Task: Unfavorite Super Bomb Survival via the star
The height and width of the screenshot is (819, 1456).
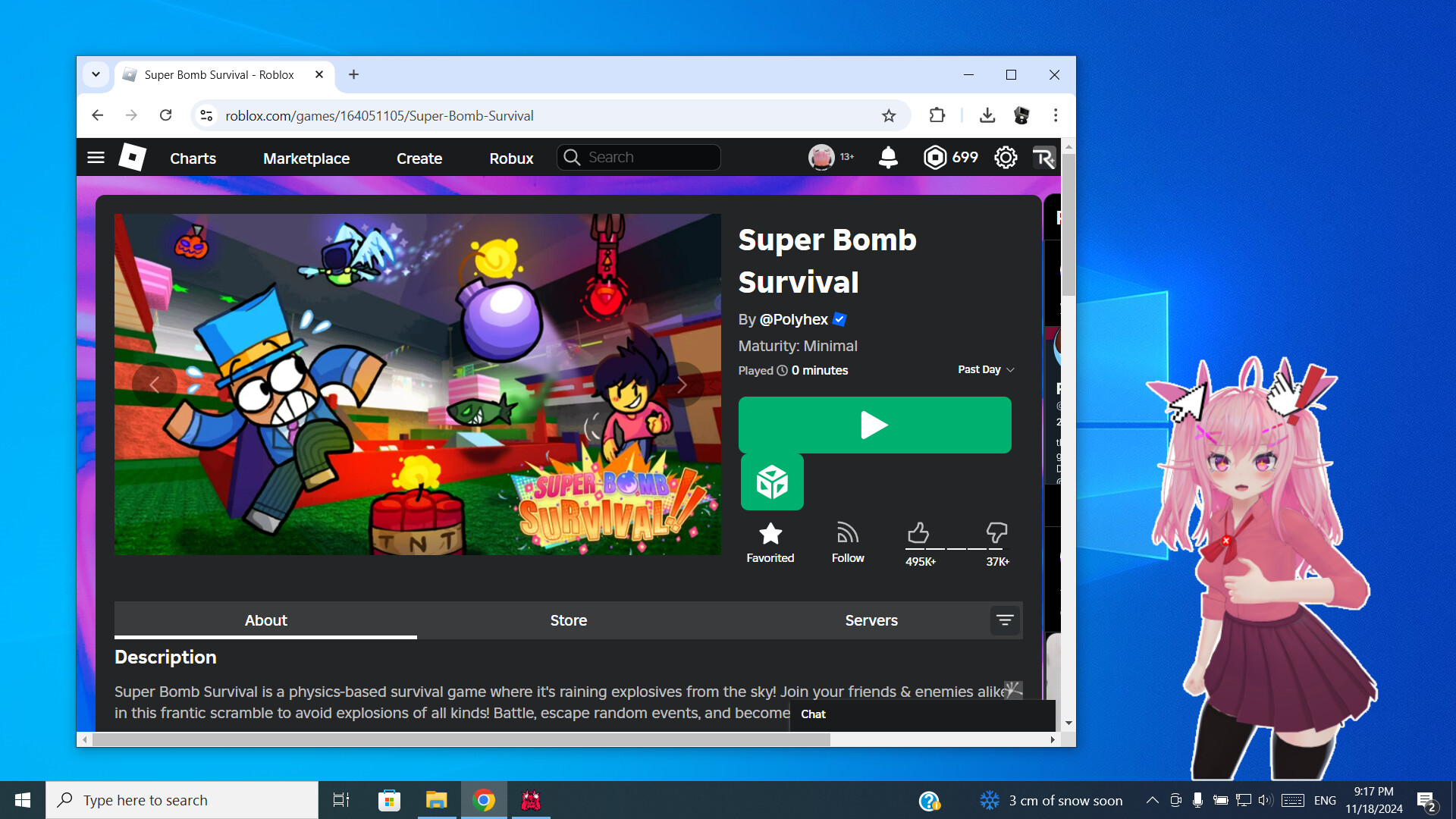Action: coord(770,534)
